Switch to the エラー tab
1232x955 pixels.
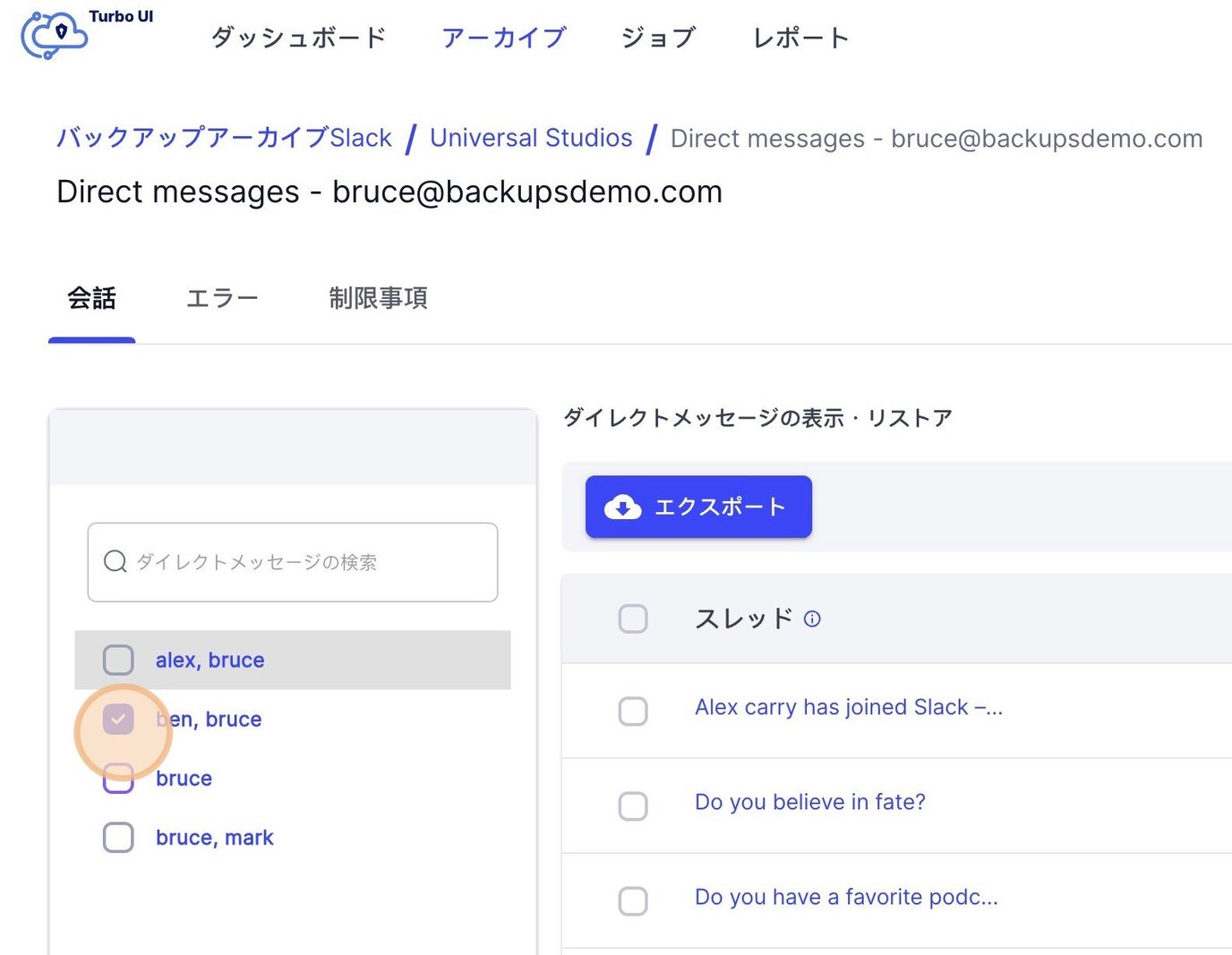point(221,298)
